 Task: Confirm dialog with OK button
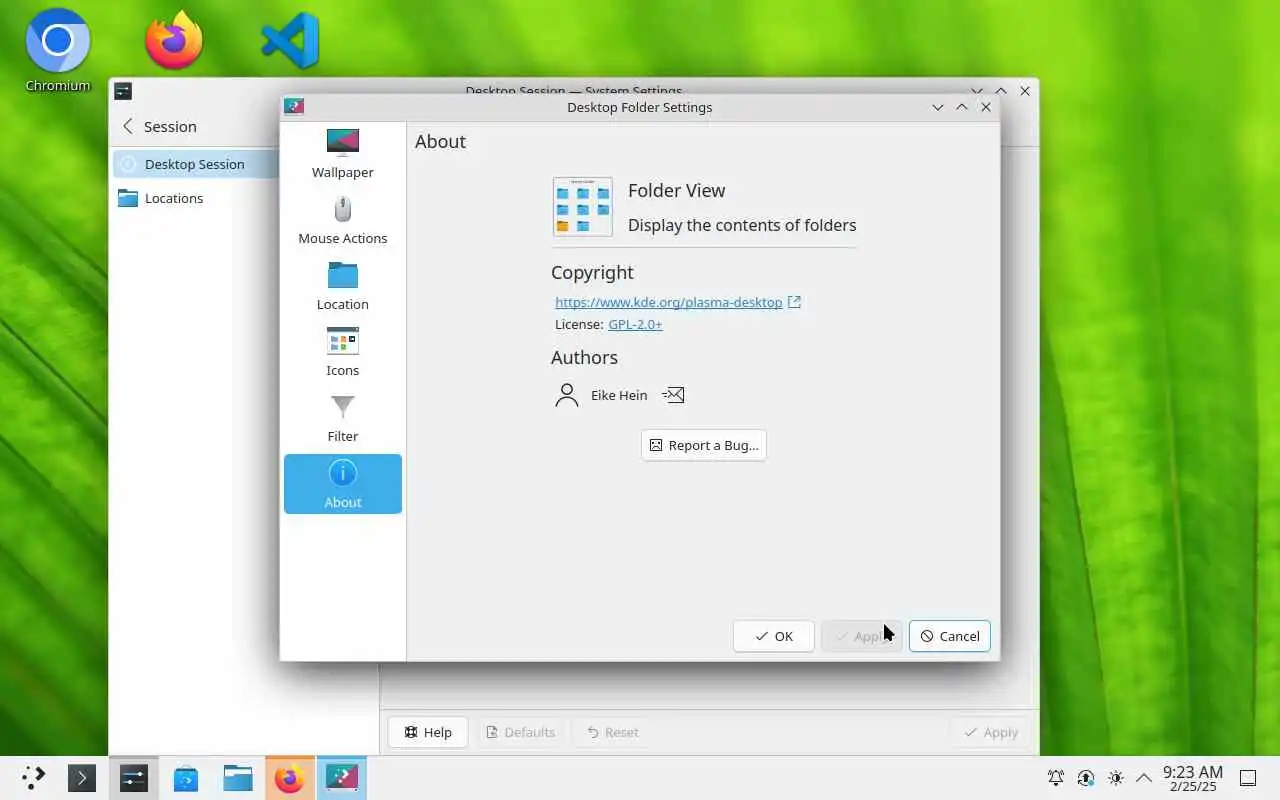click(773, 636)
